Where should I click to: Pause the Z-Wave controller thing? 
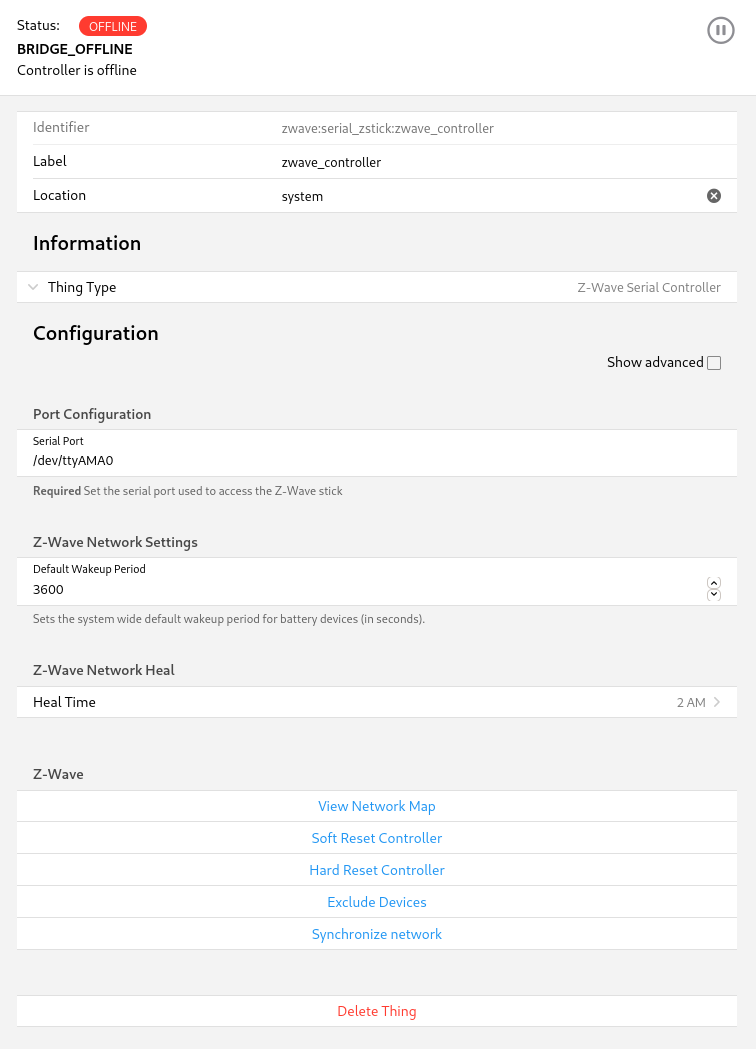[720, 31]
